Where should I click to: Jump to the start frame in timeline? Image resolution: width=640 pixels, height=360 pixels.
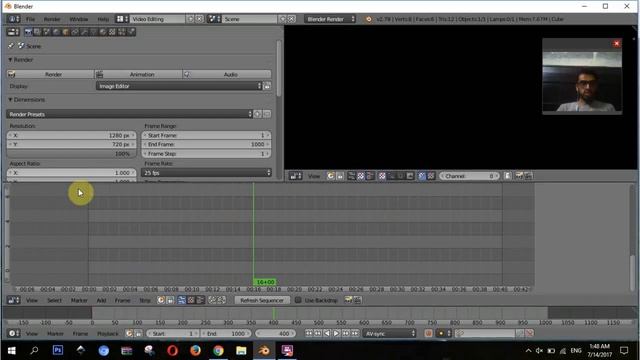(309, 333)
